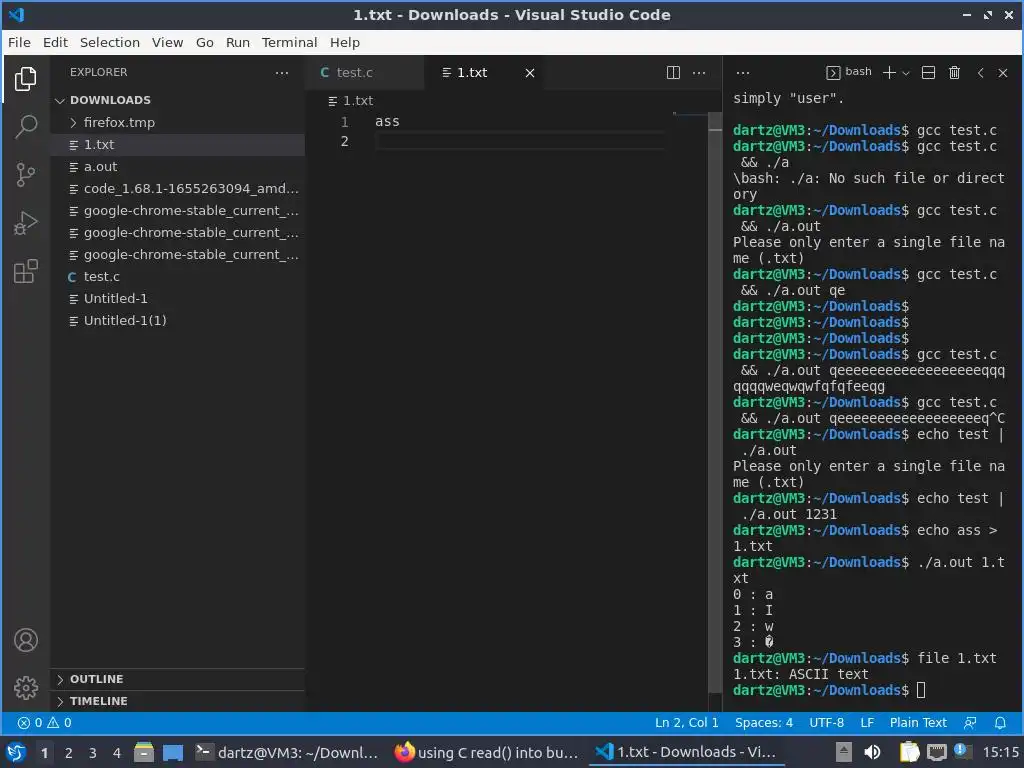This screenshot has width=1024, height=768.
Task: Create a new terminal with plus icon
Action: 889,72
